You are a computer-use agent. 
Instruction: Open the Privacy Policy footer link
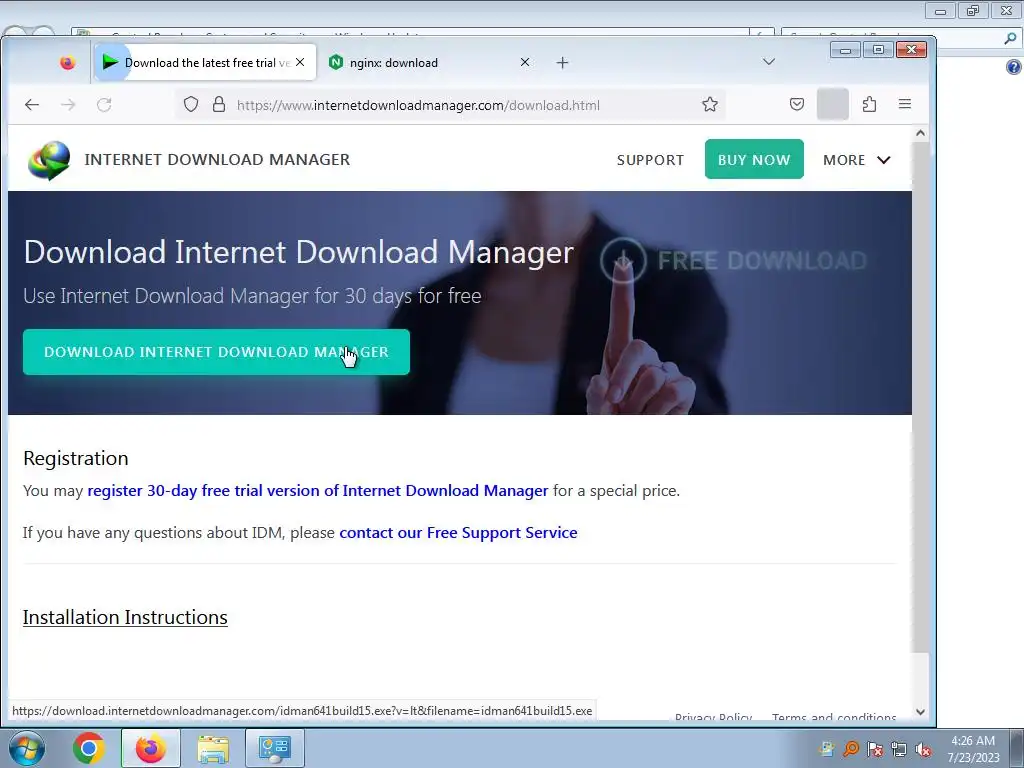[x=713, y=717]
